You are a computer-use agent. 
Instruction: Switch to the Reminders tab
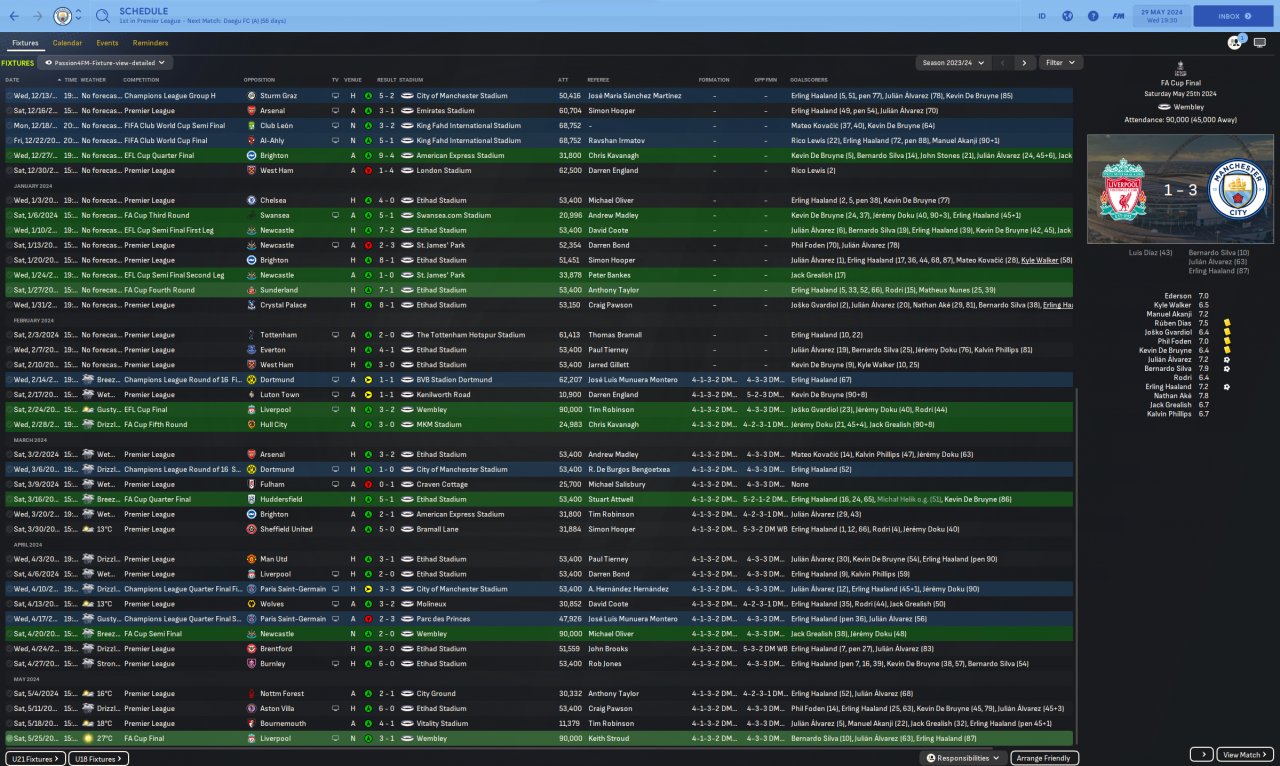(150, 43)
